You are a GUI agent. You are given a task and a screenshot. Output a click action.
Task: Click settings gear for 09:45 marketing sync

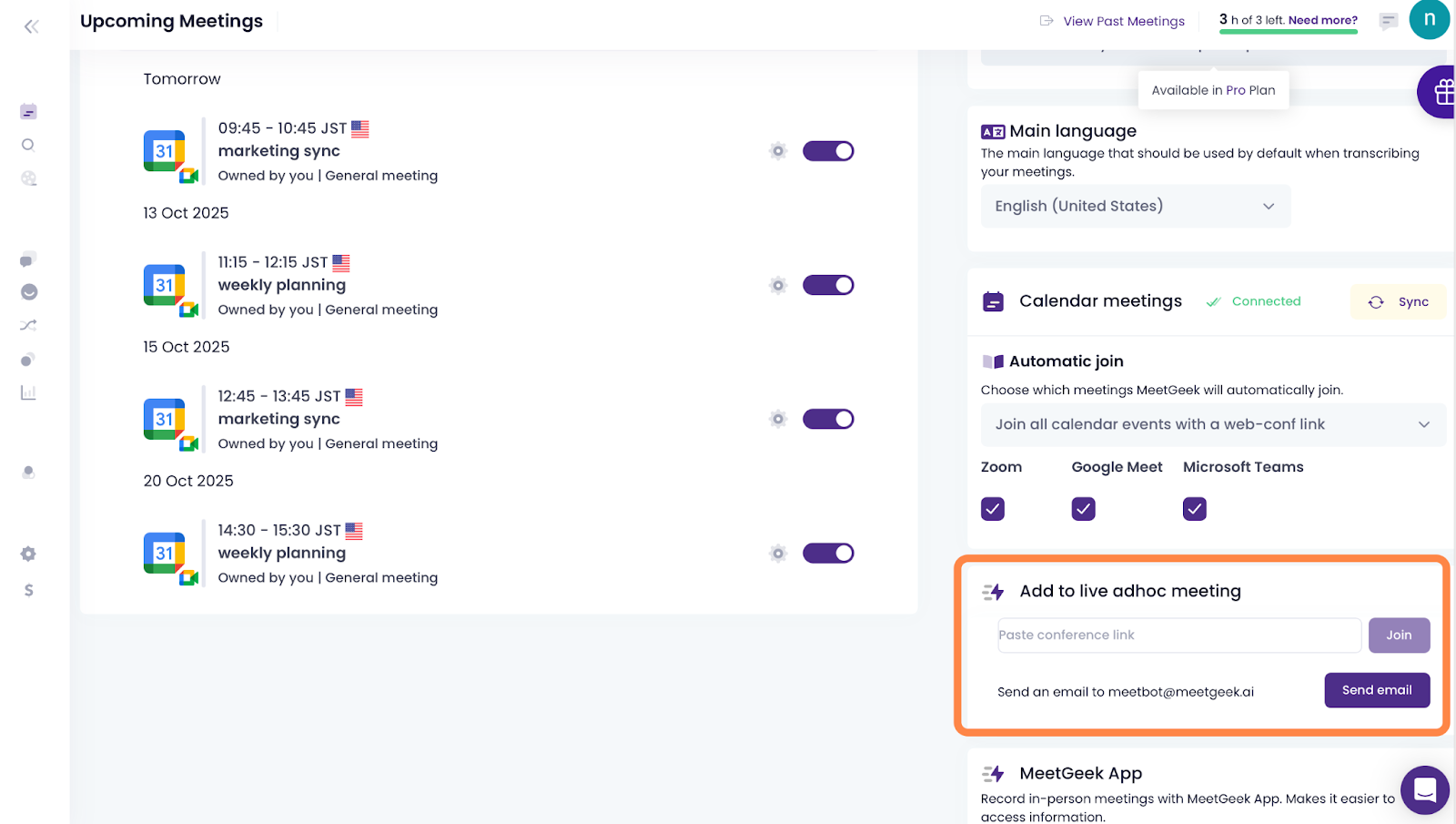tap(777, 151)
